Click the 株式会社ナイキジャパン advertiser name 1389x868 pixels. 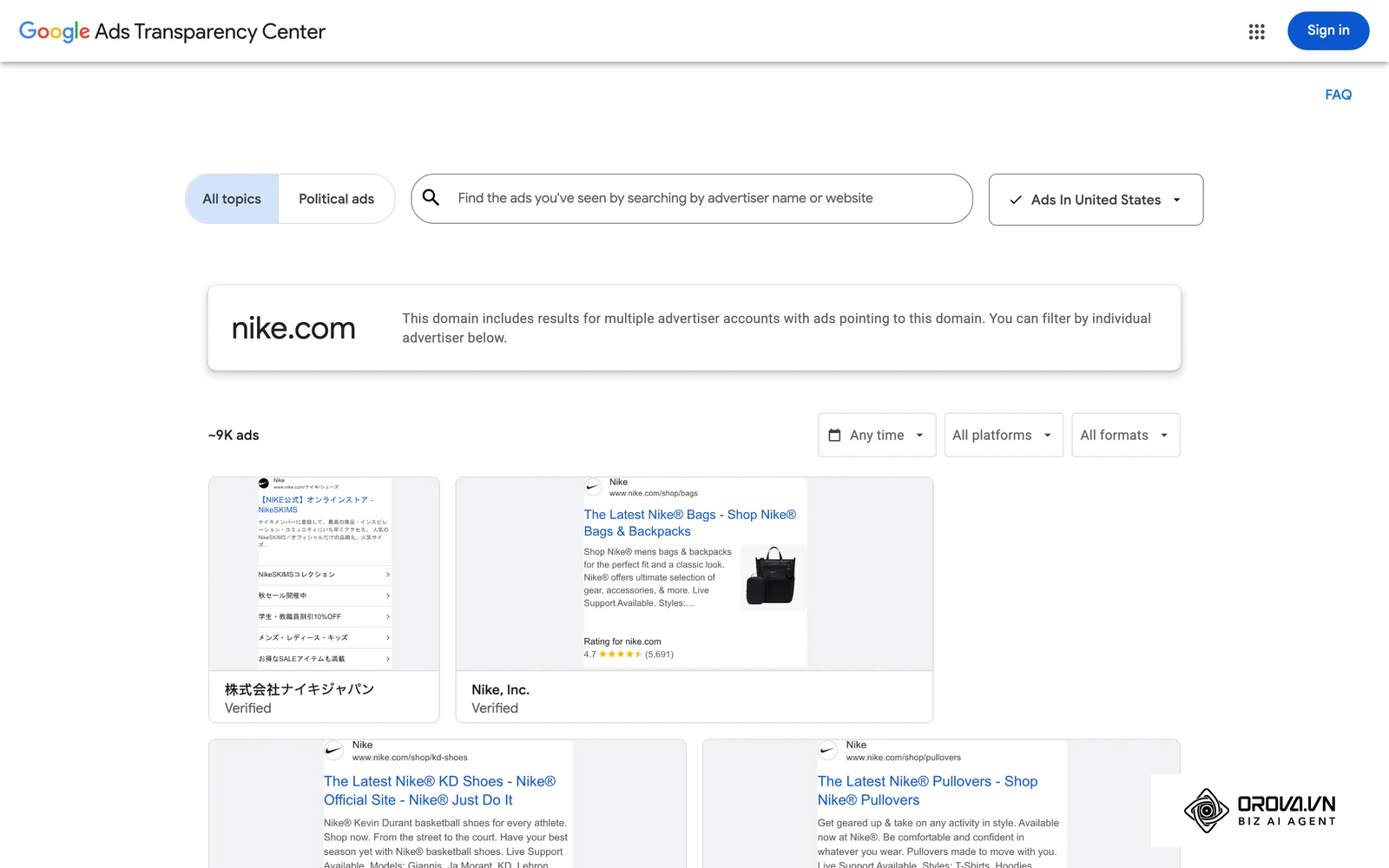pyautogui.click(x=300, y=689)
